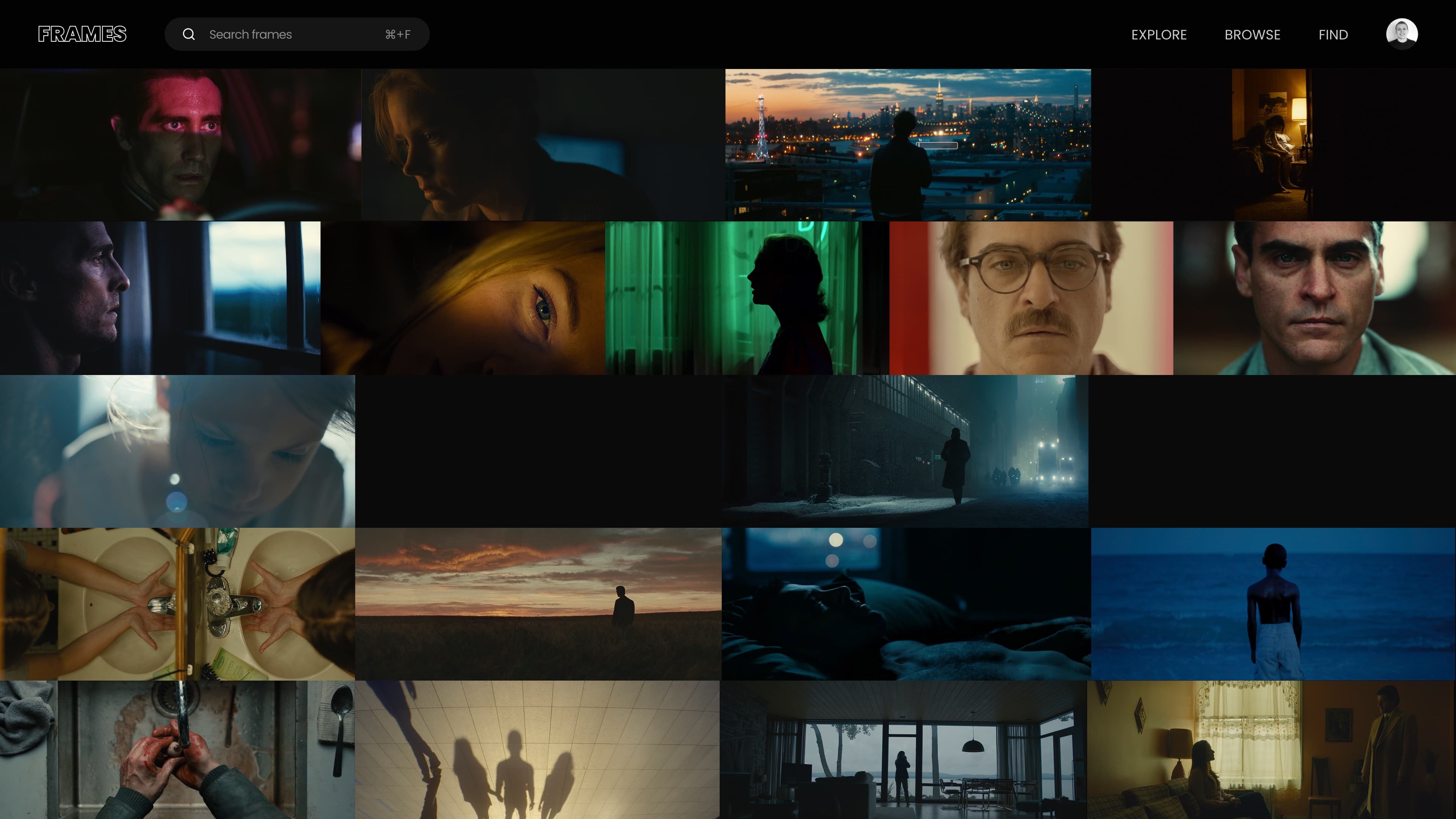
Task: Open frame of three shadows on tiled floor
Action: pos(538,750)
